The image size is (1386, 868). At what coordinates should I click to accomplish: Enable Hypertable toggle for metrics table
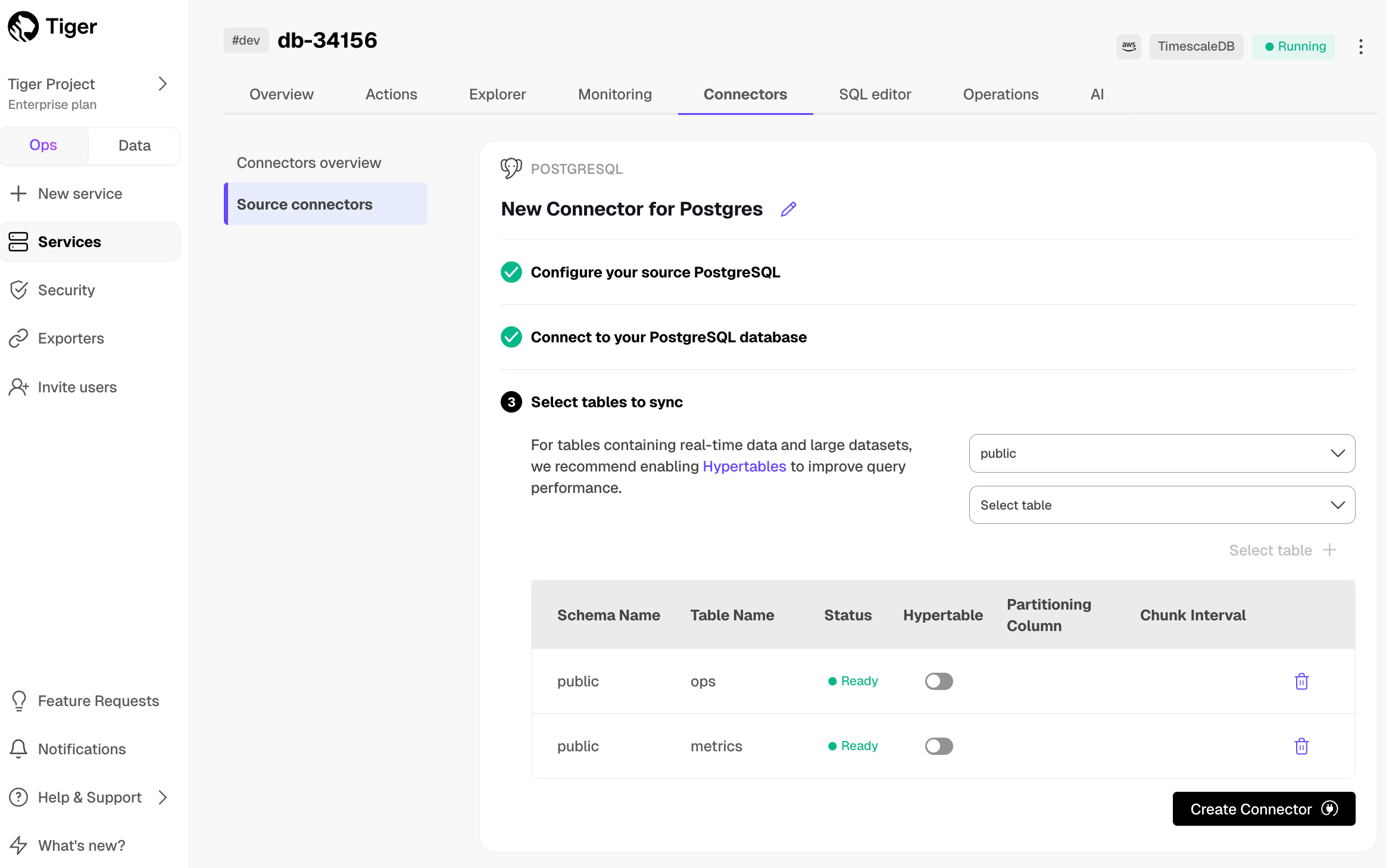coord(939,746)
